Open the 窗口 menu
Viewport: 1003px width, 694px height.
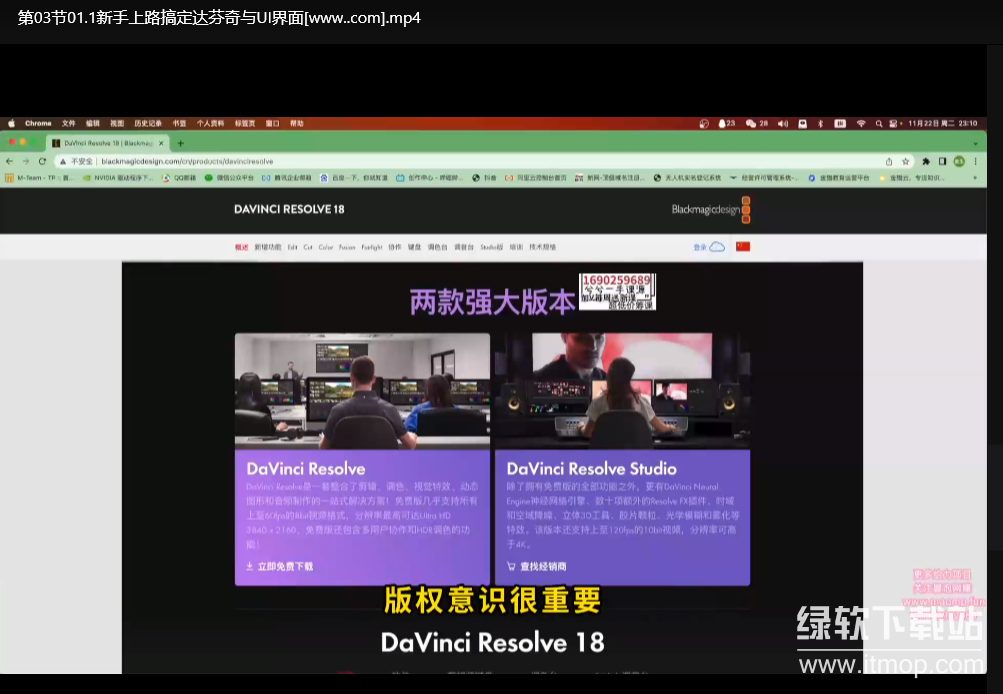272,123
